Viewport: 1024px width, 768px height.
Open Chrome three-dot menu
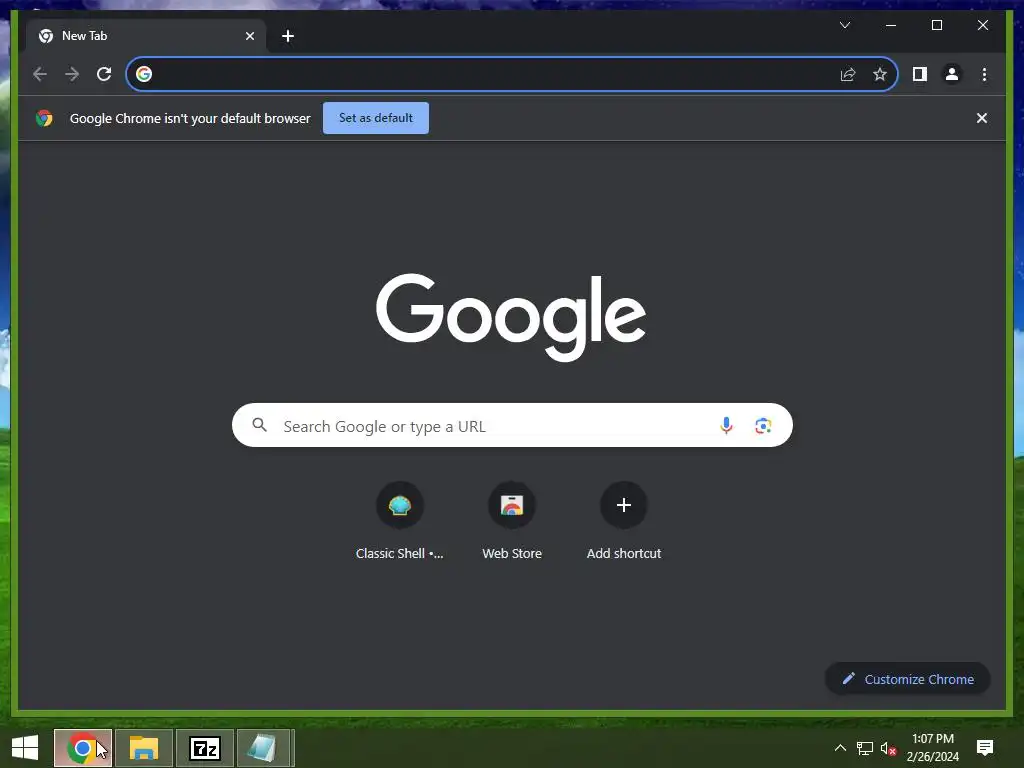pyautogui.click(x=984, y=74)
